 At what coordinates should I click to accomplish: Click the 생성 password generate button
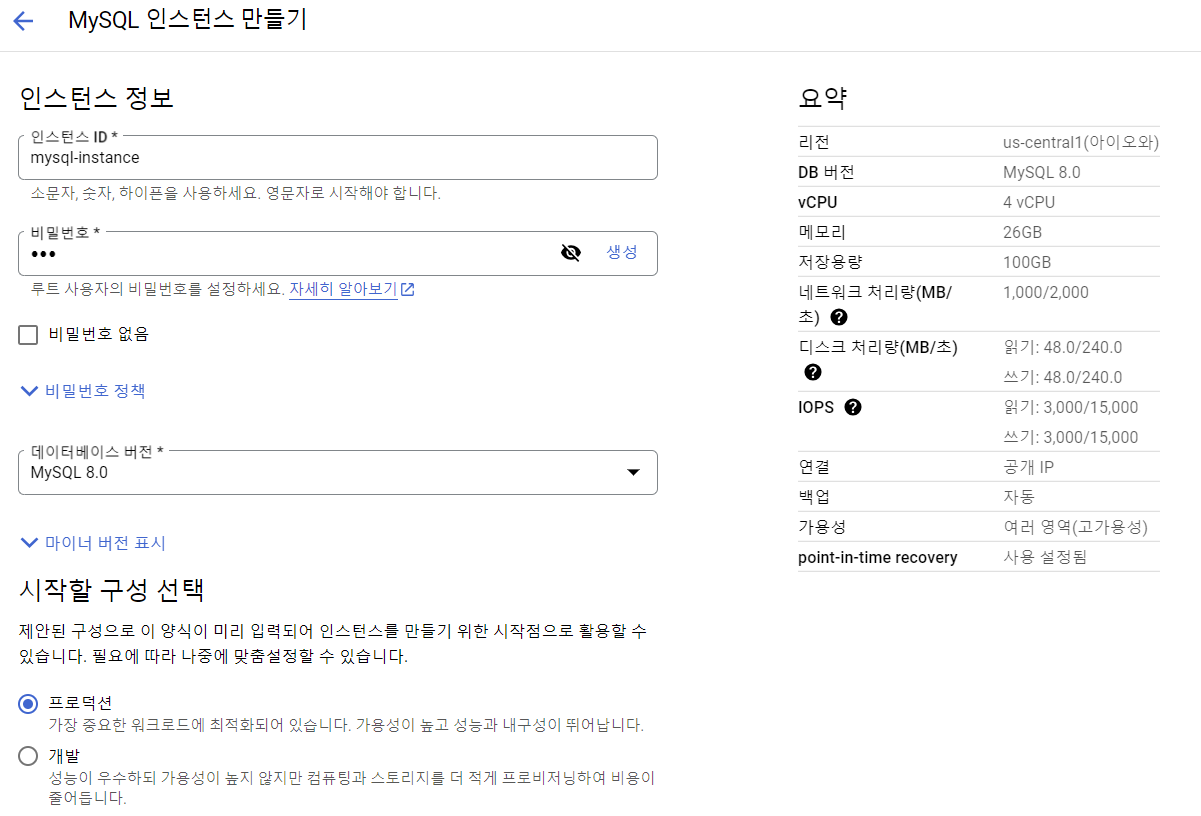click(x=622, y=252)
